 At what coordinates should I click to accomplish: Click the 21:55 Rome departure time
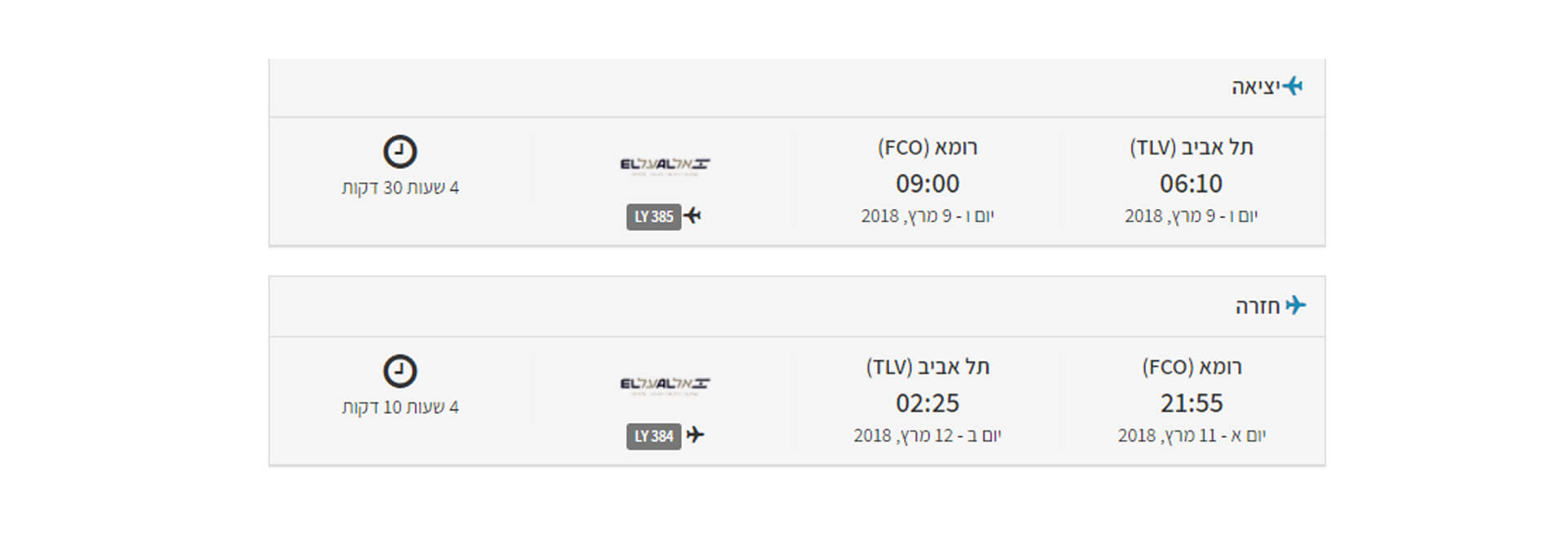coord(1192,403)
